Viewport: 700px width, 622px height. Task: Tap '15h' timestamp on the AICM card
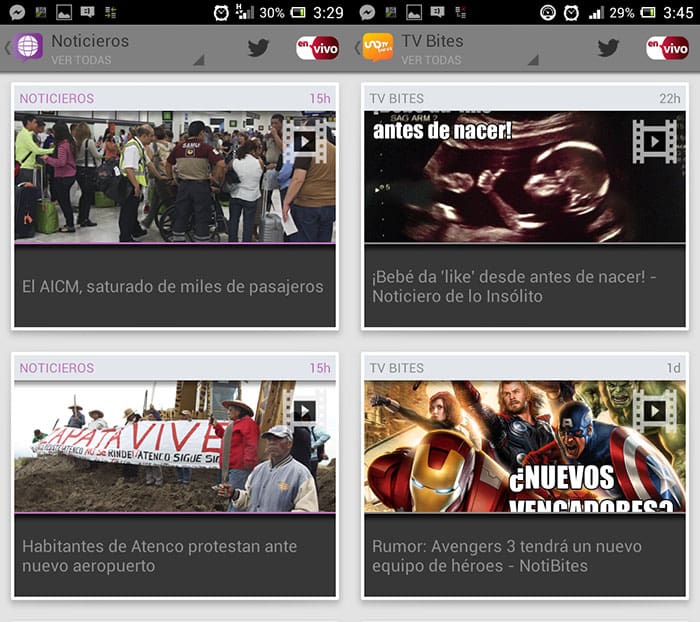click(320, 98)
